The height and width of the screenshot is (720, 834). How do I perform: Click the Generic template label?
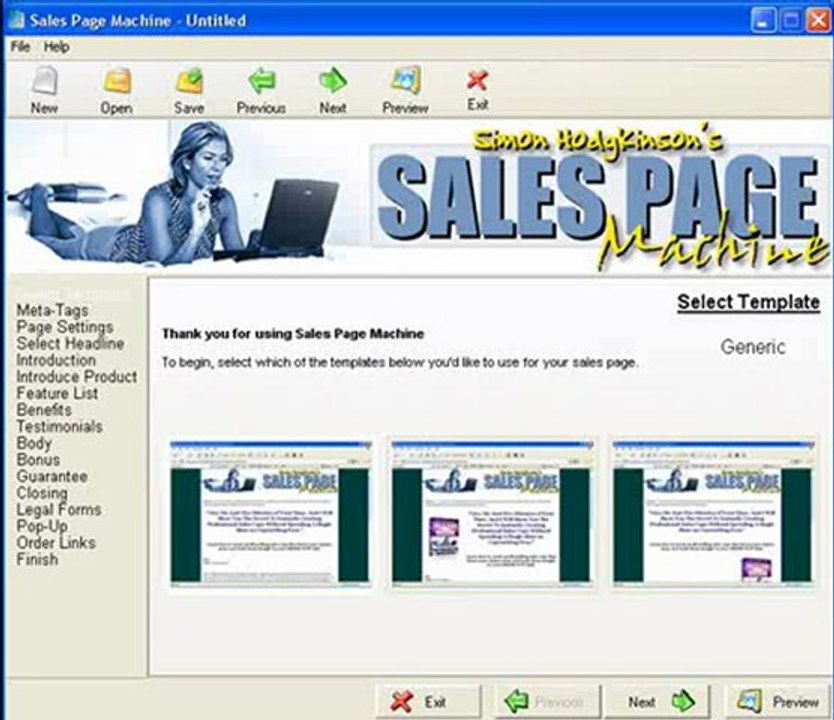[753, 347]
